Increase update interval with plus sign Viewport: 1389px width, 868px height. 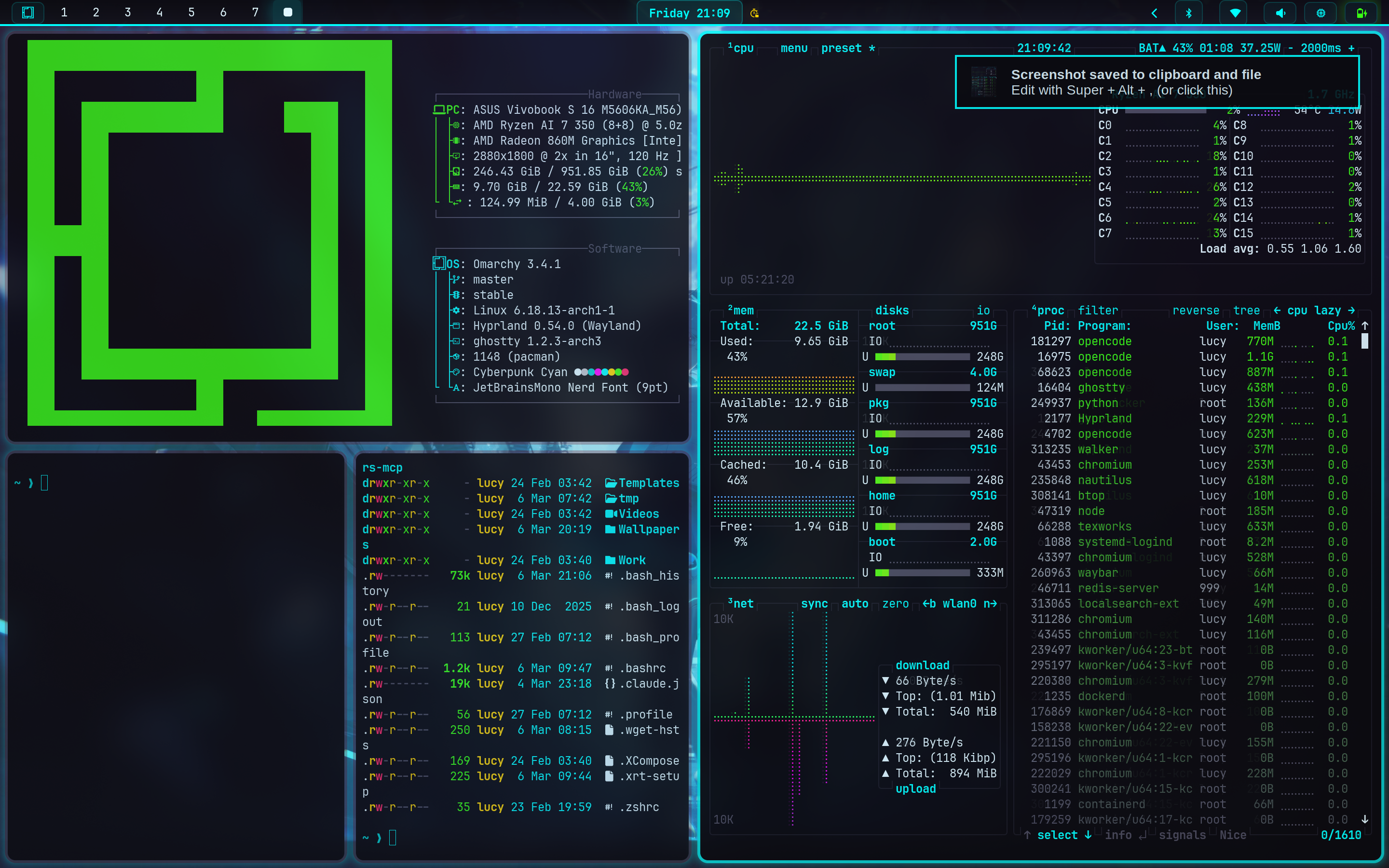(1351, 48)
